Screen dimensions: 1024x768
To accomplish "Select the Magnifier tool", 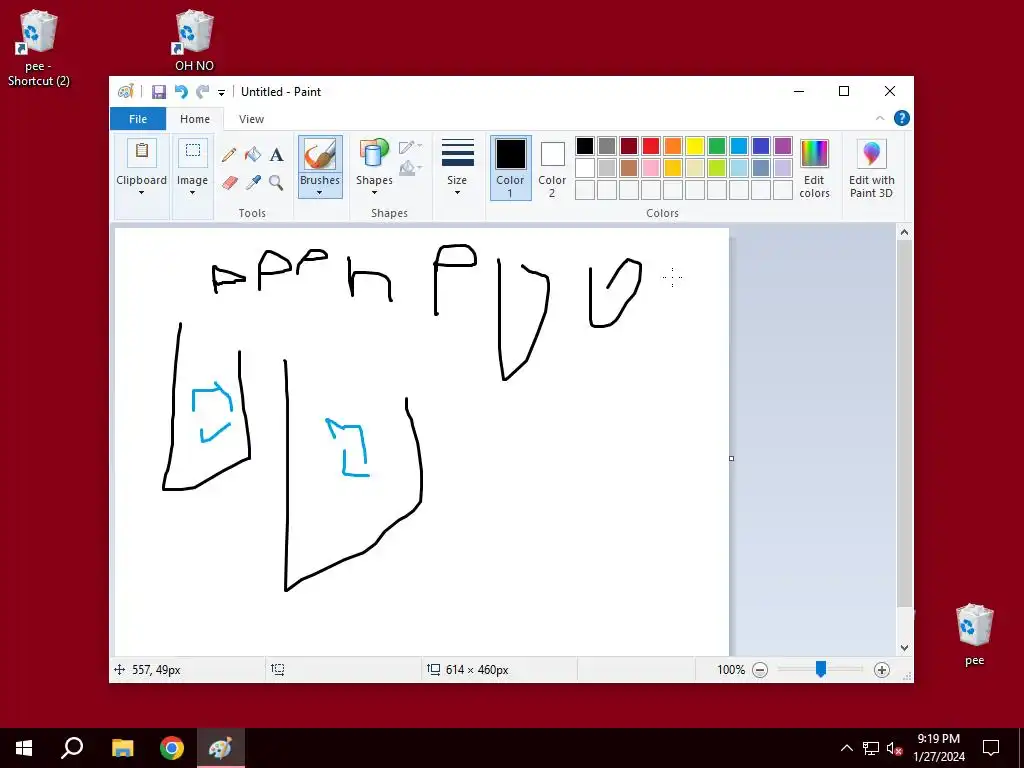I will pos(276,182).
